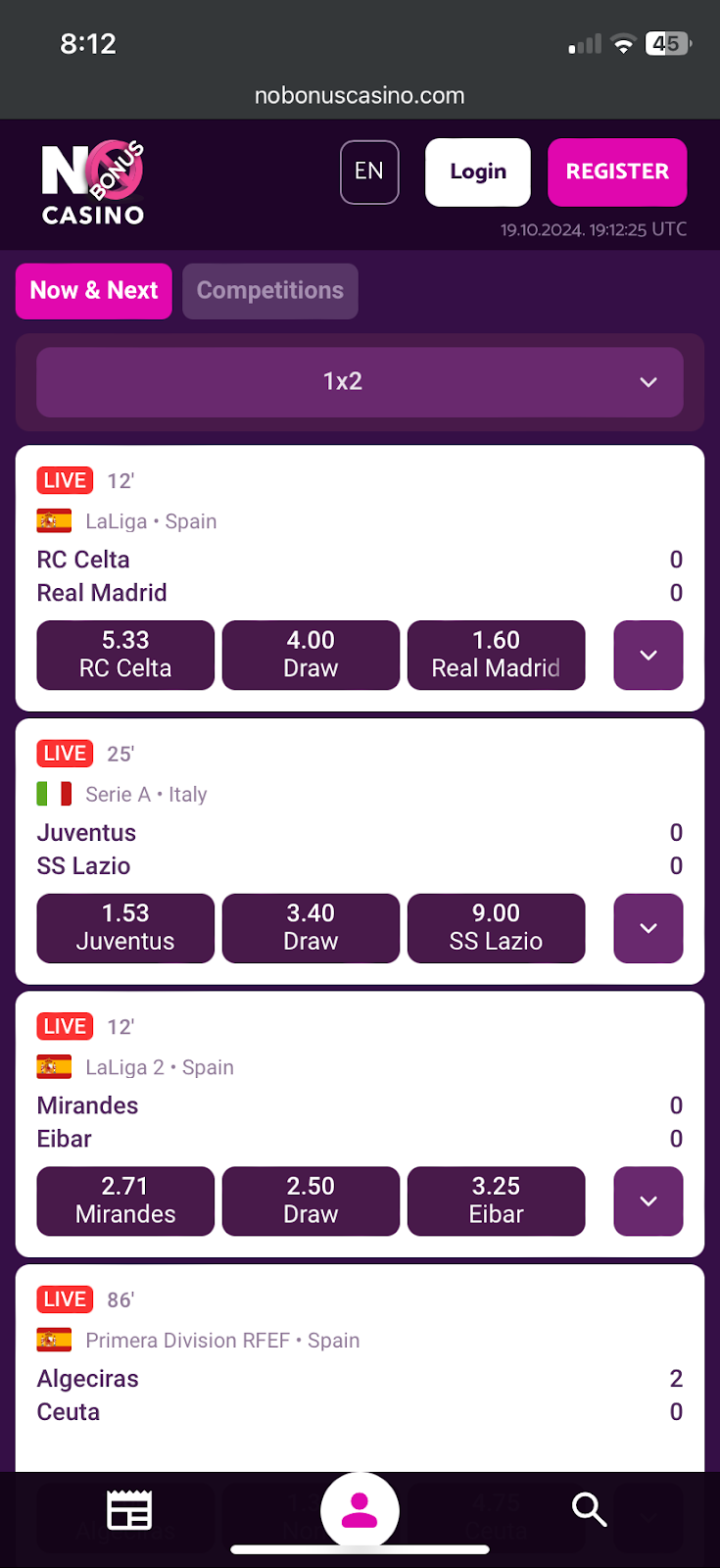Expand more markets for Mirandes match
720x1568 pixels.
[648, 1200]
